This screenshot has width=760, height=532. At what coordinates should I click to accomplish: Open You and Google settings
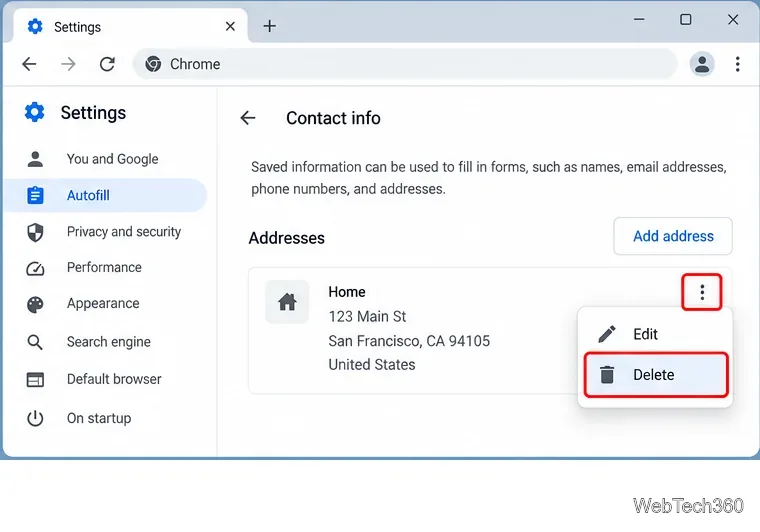coord(105,159)
